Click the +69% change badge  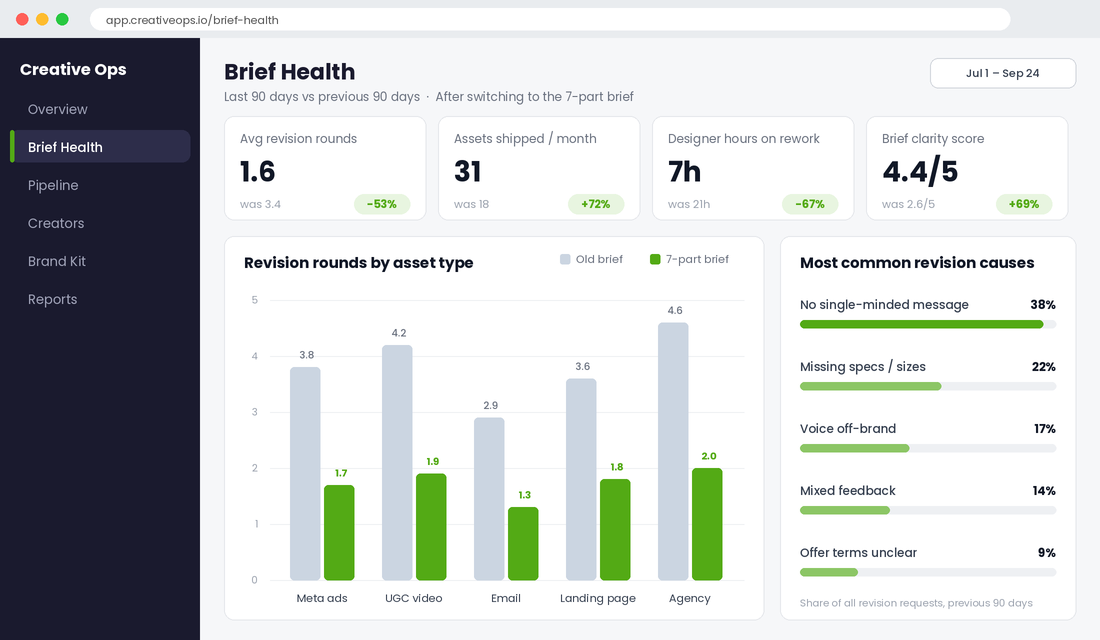(x=1024, y=204)
